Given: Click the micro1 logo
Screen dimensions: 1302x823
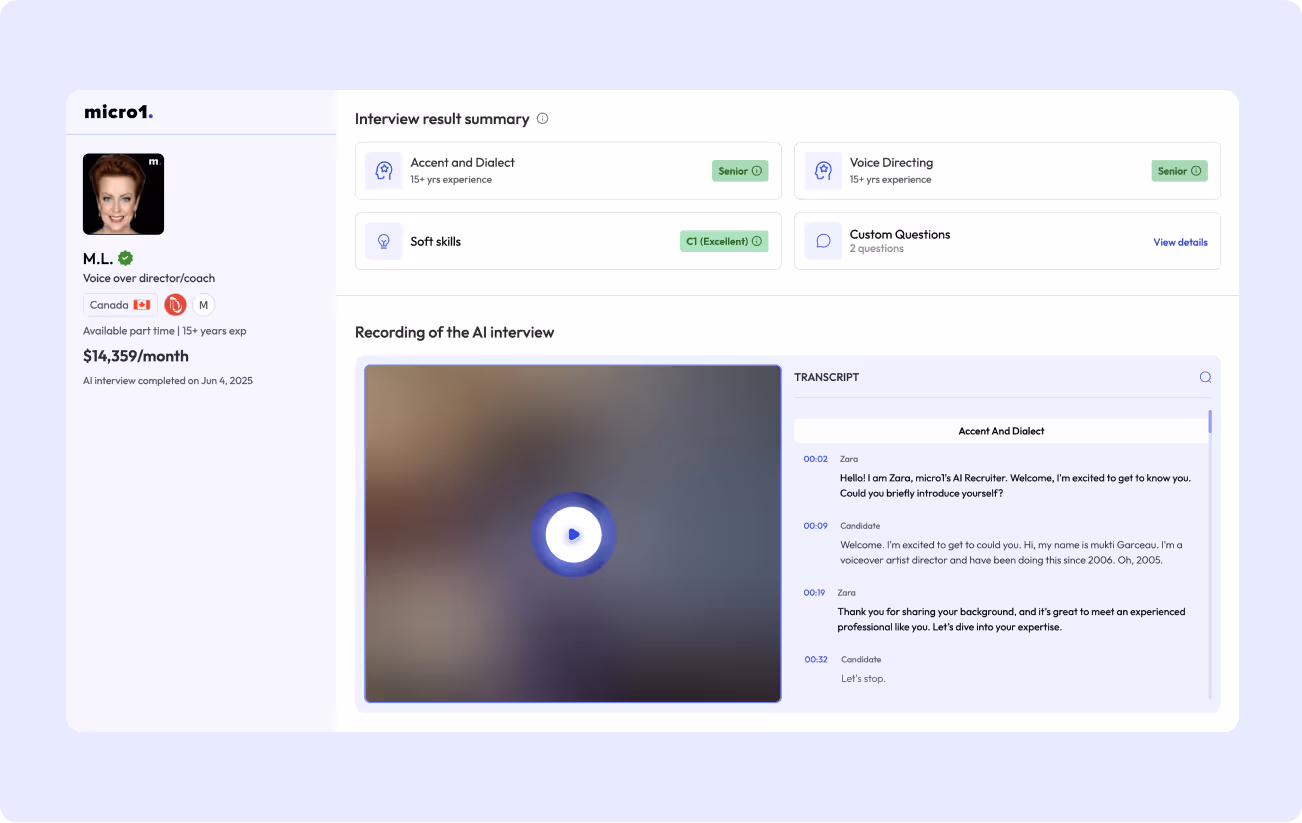Looking at the screenshot, I should click(x=119, y=112).
